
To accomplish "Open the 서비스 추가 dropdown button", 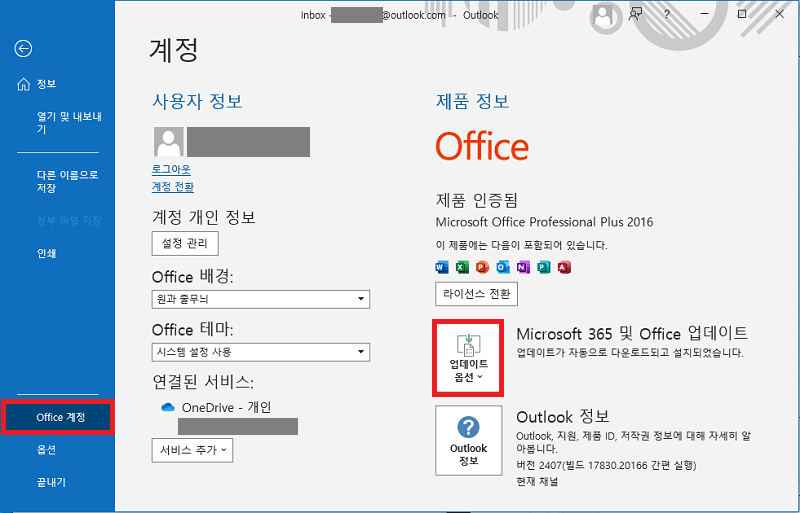I will 192,450.
